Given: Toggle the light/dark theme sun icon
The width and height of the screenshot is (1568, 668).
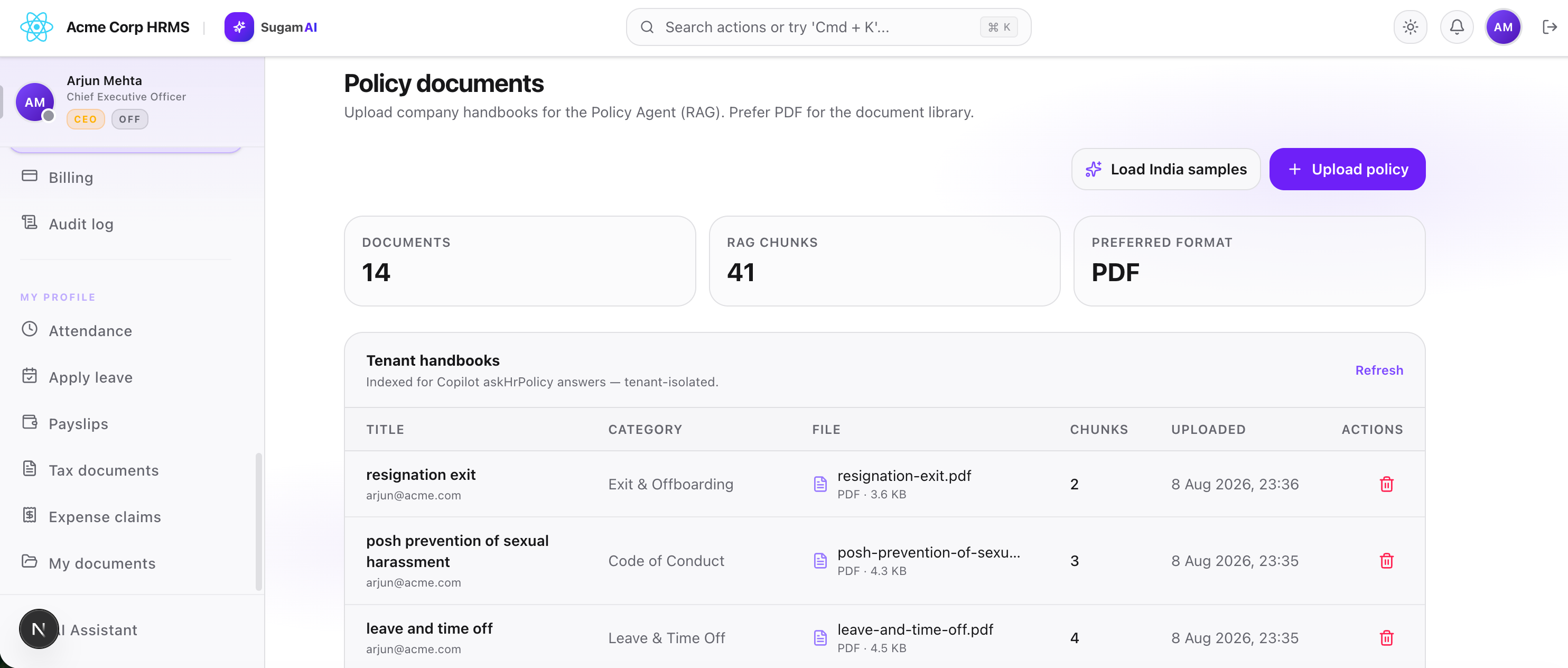Looking at the screenshot, I should coord(1410,27).
